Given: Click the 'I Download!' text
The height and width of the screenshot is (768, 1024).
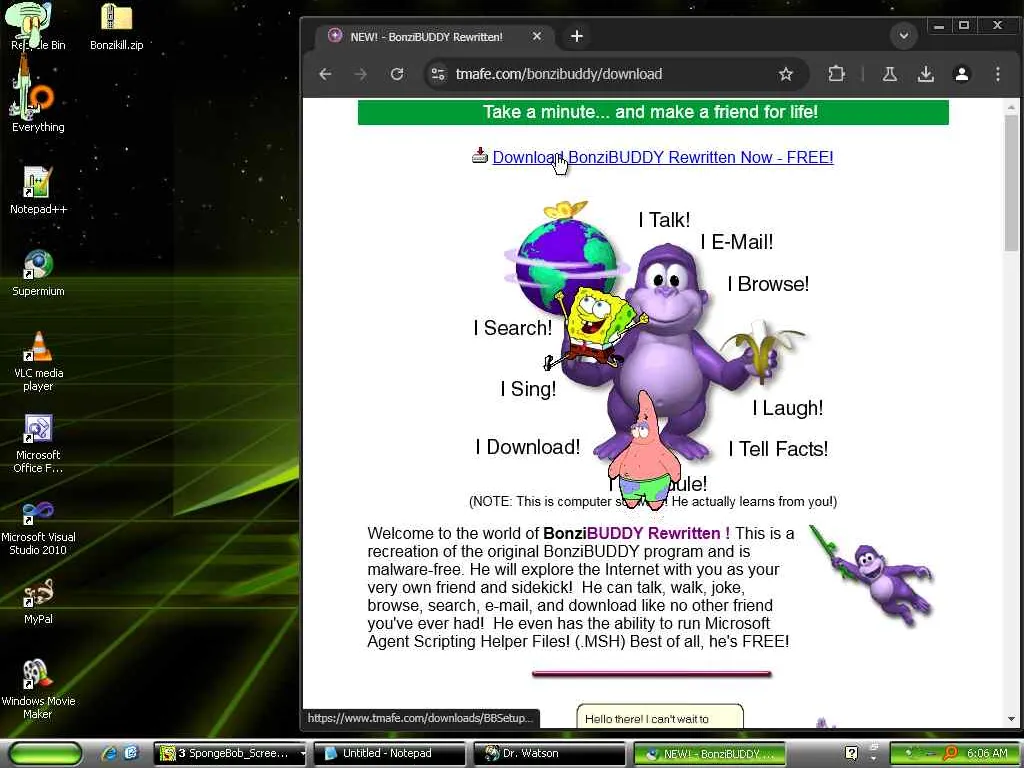Looking at the screenshot, I should tap(528, 447).
